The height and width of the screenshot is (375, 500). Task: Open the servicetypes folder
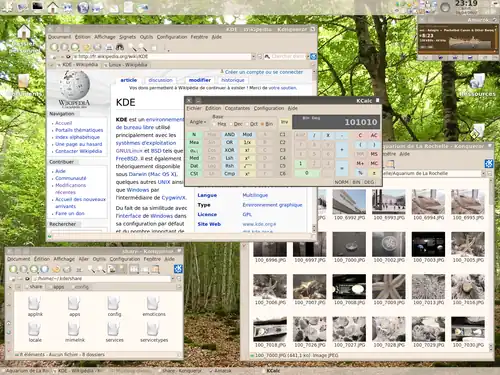click(x=154, y=332)
